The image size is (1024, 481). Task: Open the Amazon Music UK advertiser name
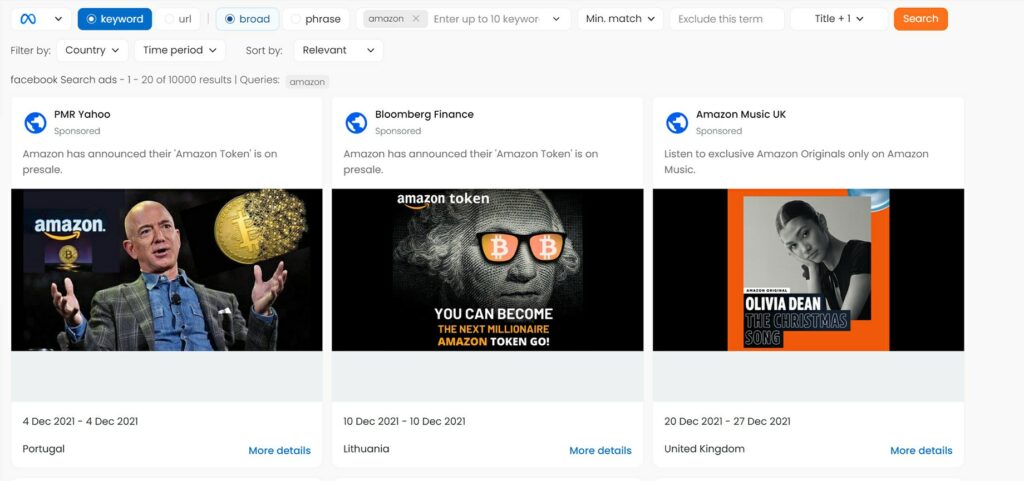pos(741,114)
